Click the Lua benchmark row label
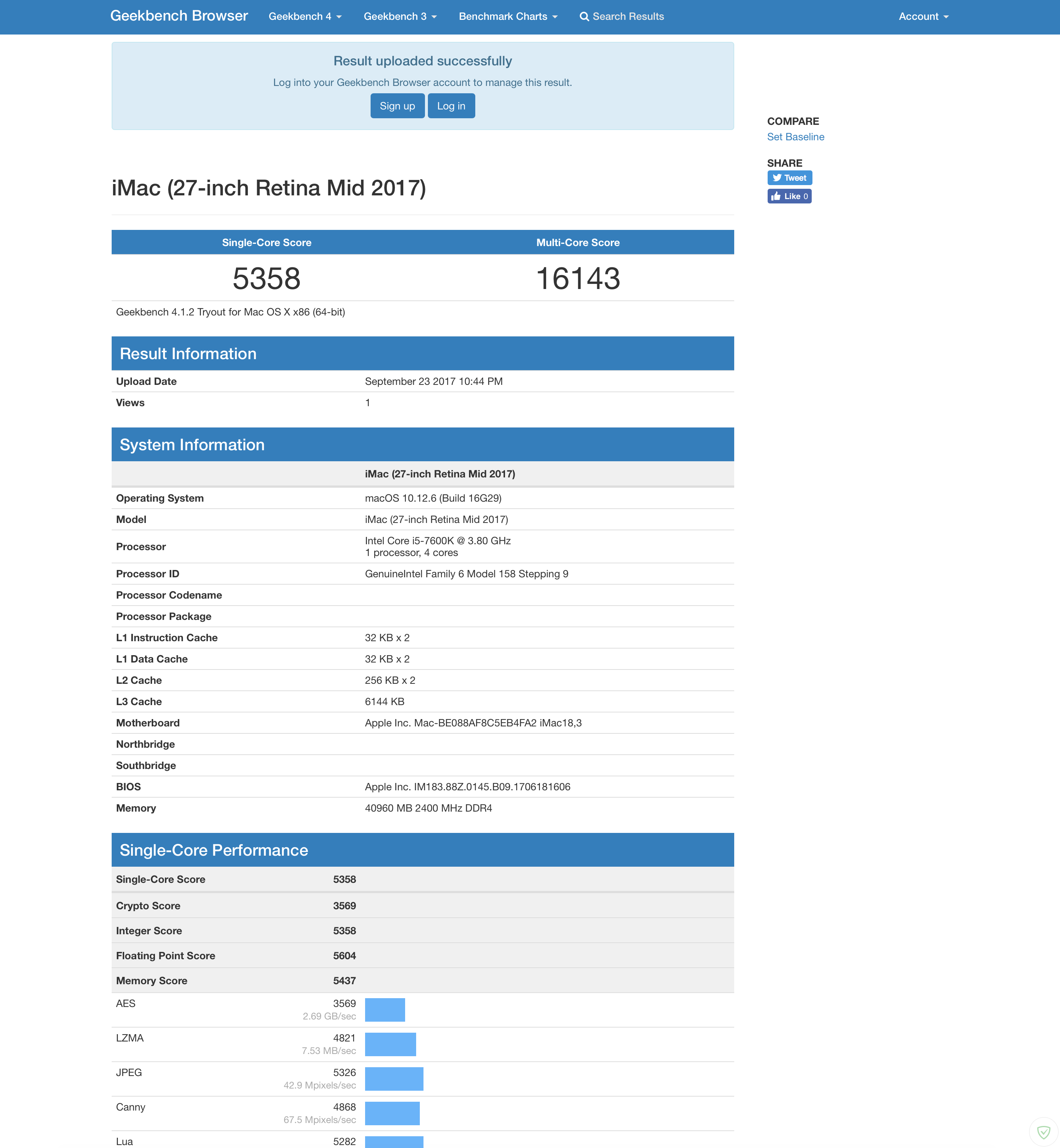 tap(125, 1142)
